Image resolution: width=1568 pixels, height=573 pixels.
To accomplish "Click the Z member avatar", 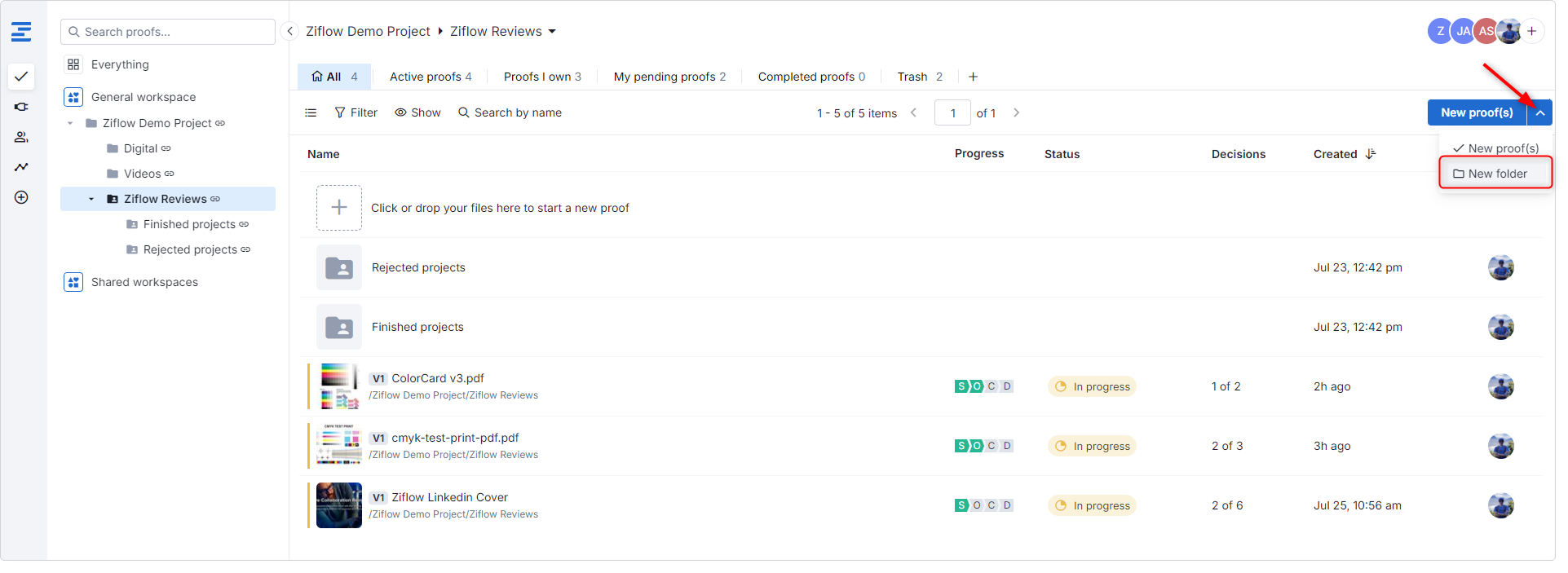I will 1440,31.
